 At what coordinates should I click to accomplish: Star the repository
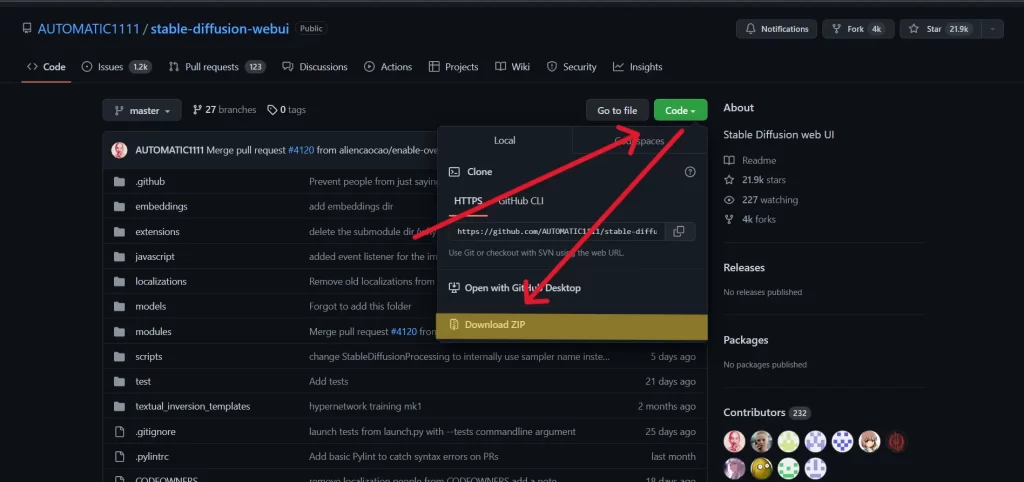940,29
